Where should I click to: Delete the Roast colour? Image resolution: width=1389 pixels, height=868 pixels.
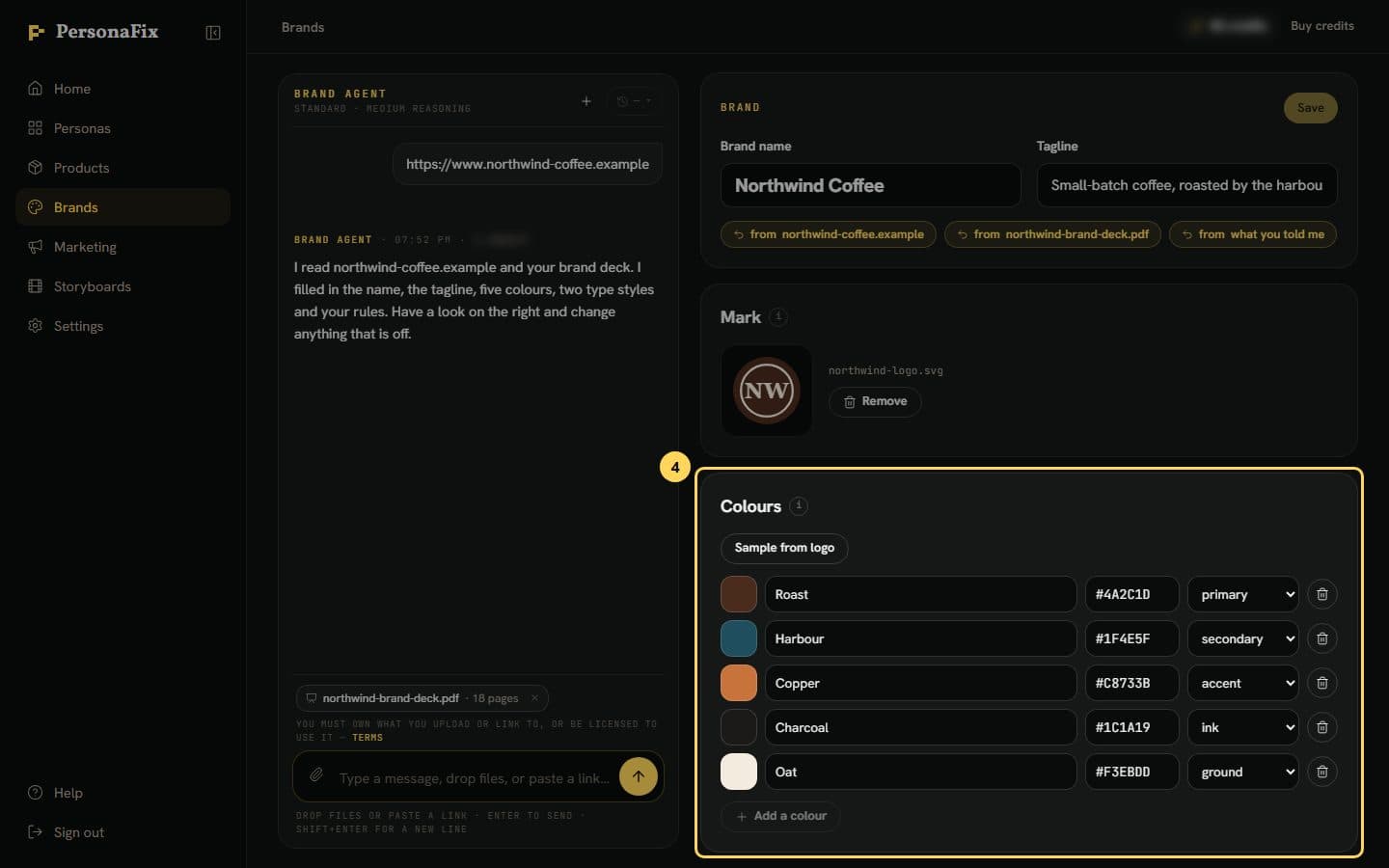[x=1322, y=594]
